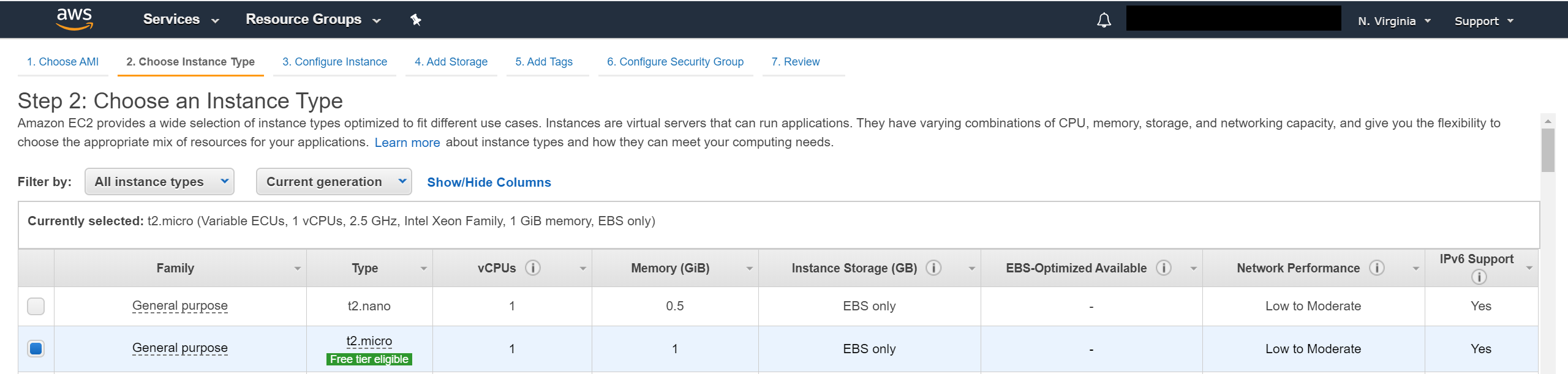Click the Instance Storage info icon

point(933,268)
